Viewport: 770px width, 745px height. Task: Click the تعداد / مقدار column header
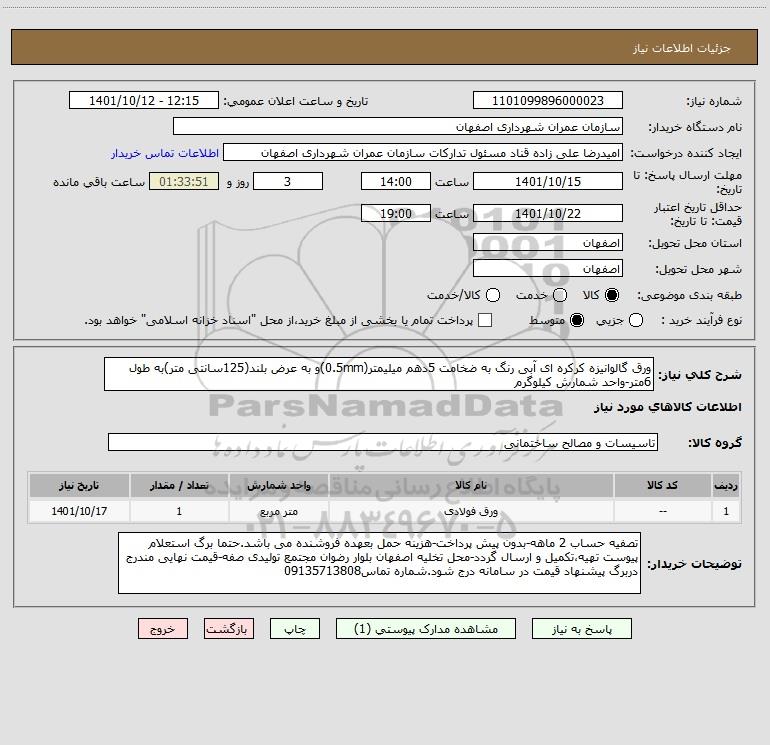coord(179,485)
